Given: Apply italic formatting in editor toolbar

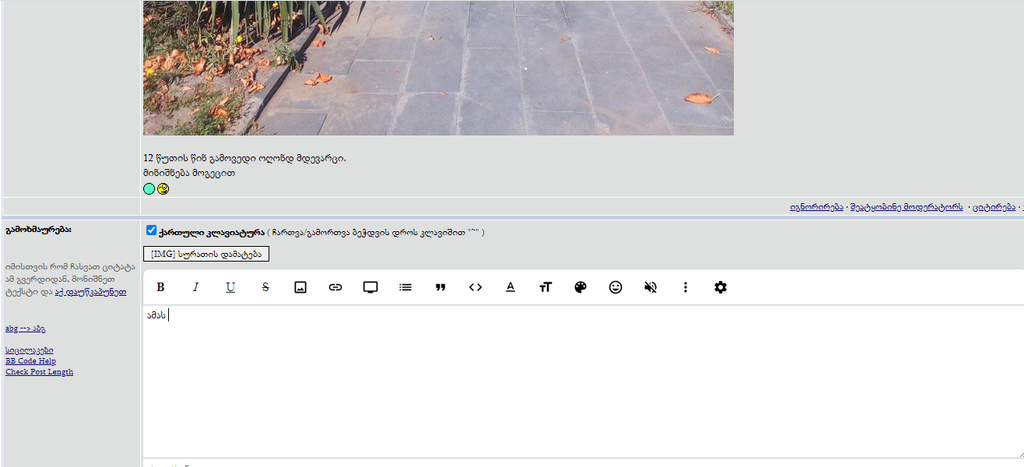Looking at the screenshot, I should tap(195, 287).
